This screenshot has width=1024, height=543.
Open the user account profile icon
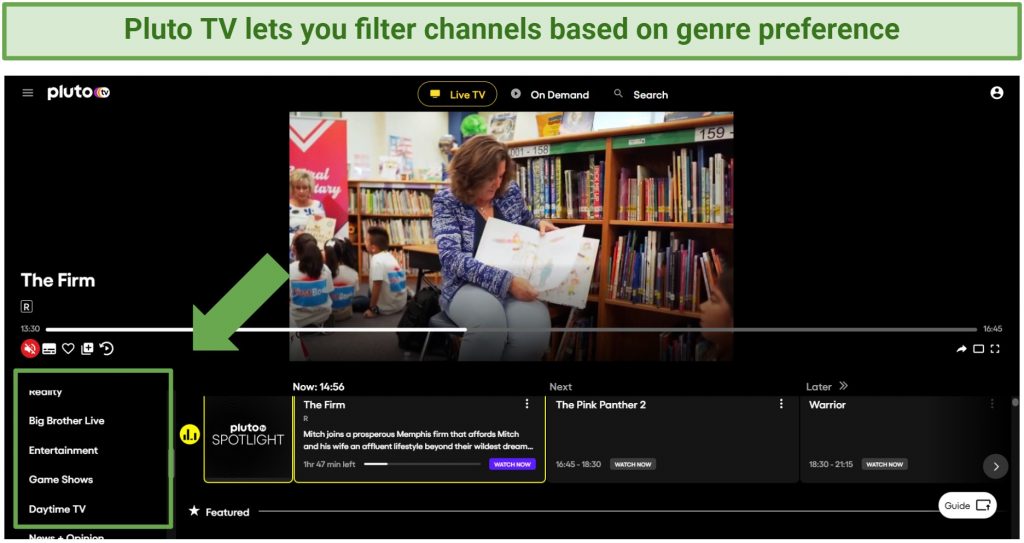tap(996, 93)
